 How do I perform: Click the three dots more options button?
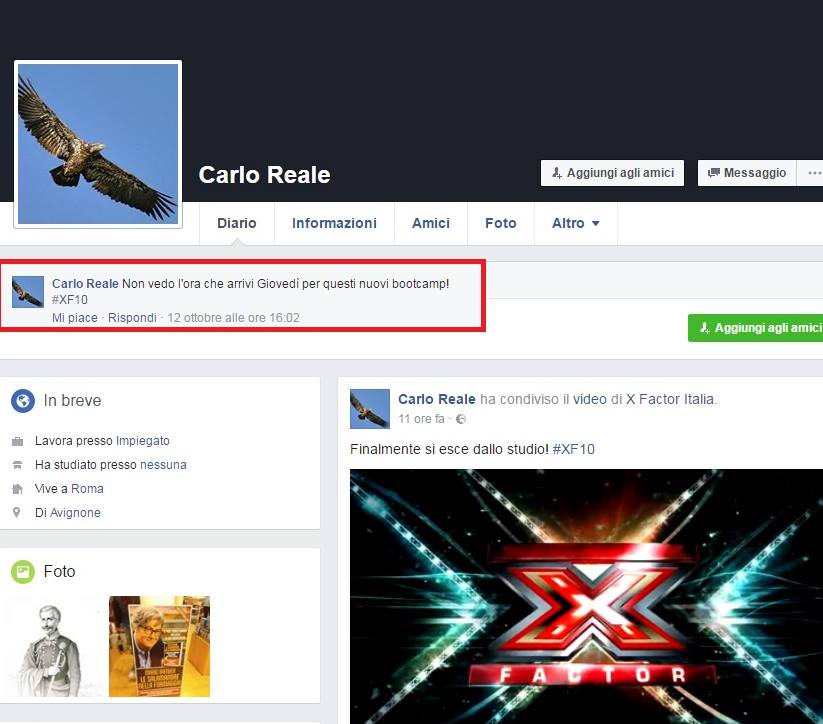[812, 173]
